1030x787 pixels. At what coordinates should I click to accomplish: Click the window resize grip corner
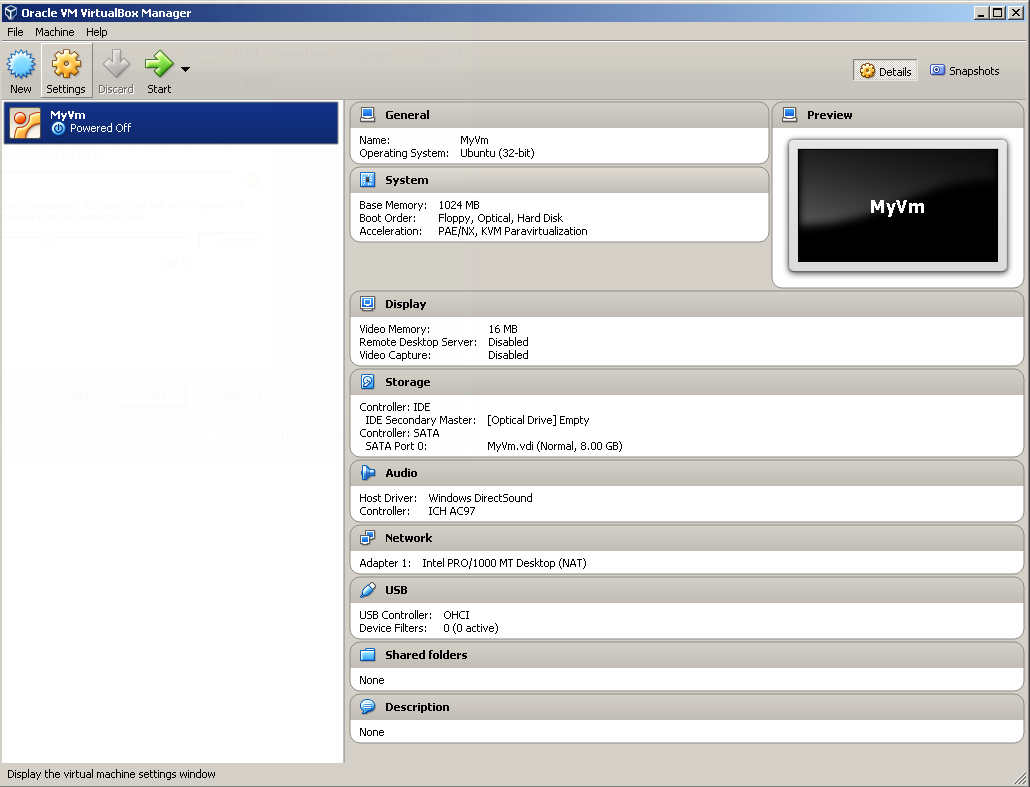[x=1020, y=777]
